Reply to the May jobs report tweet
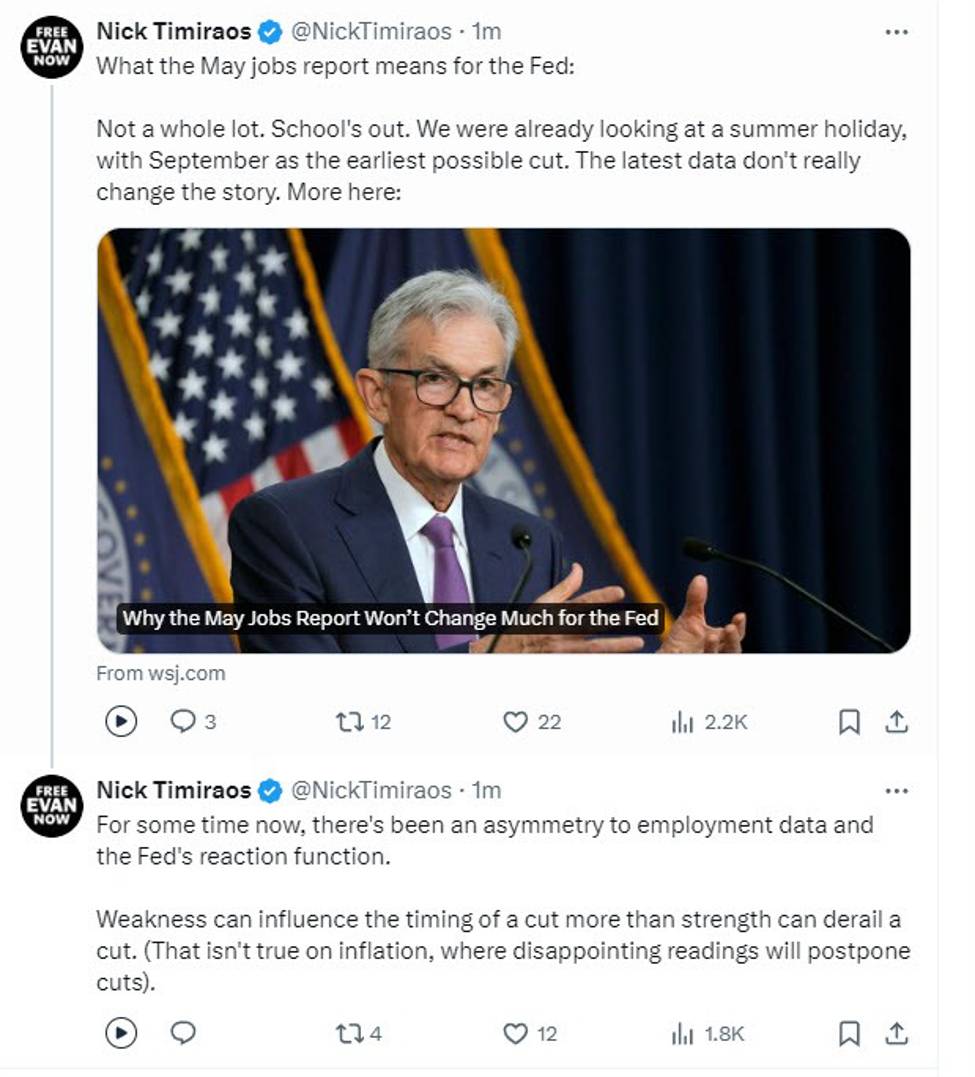This screenshot has width=975, height=1077. [183, 721]
